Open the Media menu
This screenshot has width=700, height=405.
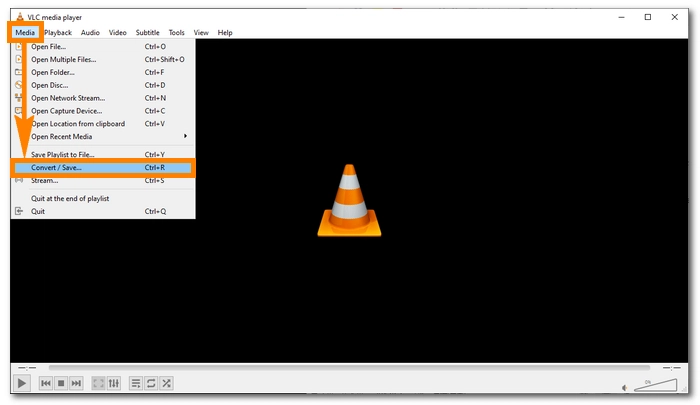click(25, 32)
